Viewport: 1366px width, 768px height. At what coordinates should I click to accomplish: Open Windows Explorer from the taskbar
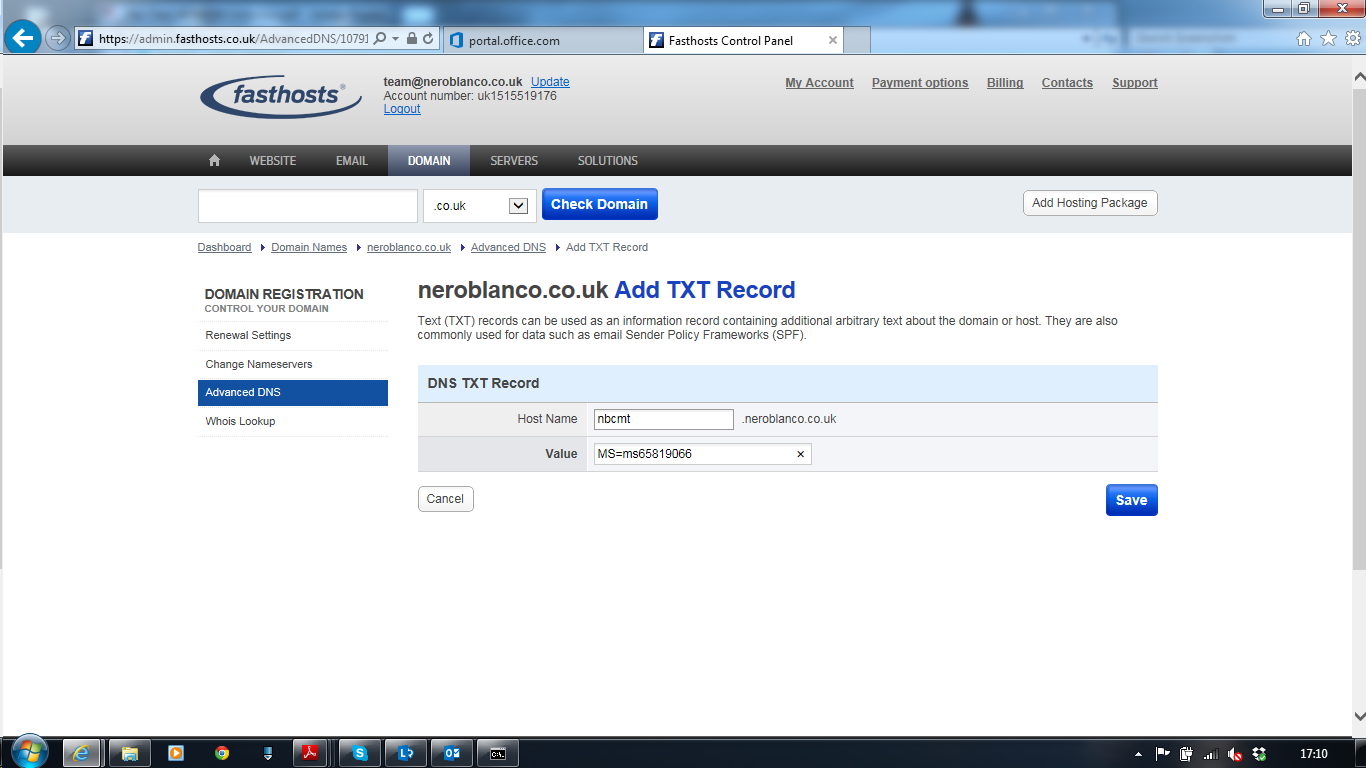pos(129,753)
